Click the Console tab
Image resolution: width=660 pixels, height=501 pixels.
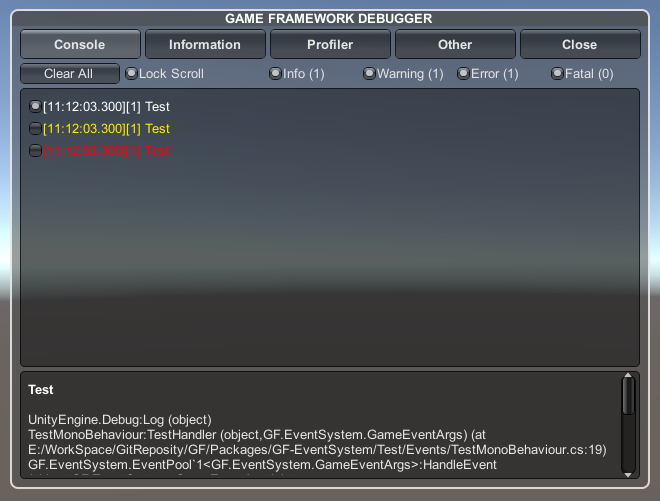tap(80, 45)
